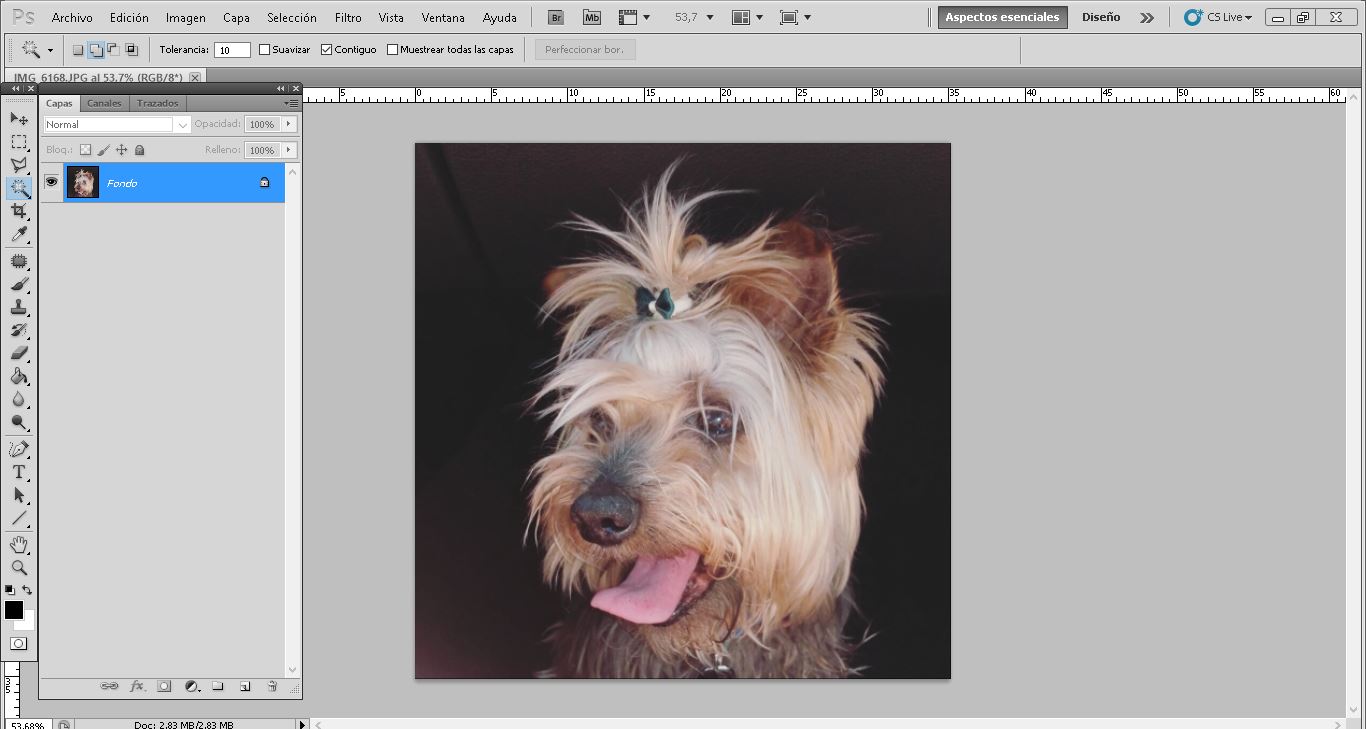Add a layer mask
This screenshot has width=1366, height=729.
click(164, 686)
